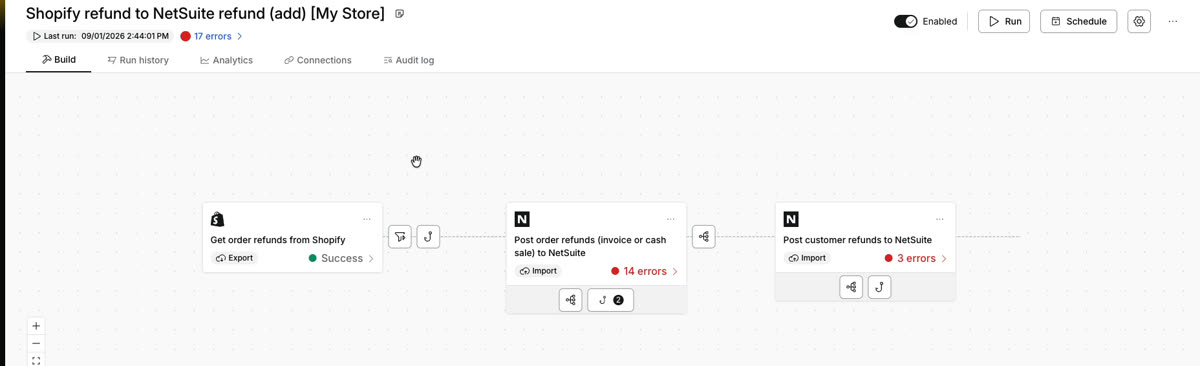Open the flow's more options menu
This screenshot has width=1200, height=366.
coord(1173,21)
